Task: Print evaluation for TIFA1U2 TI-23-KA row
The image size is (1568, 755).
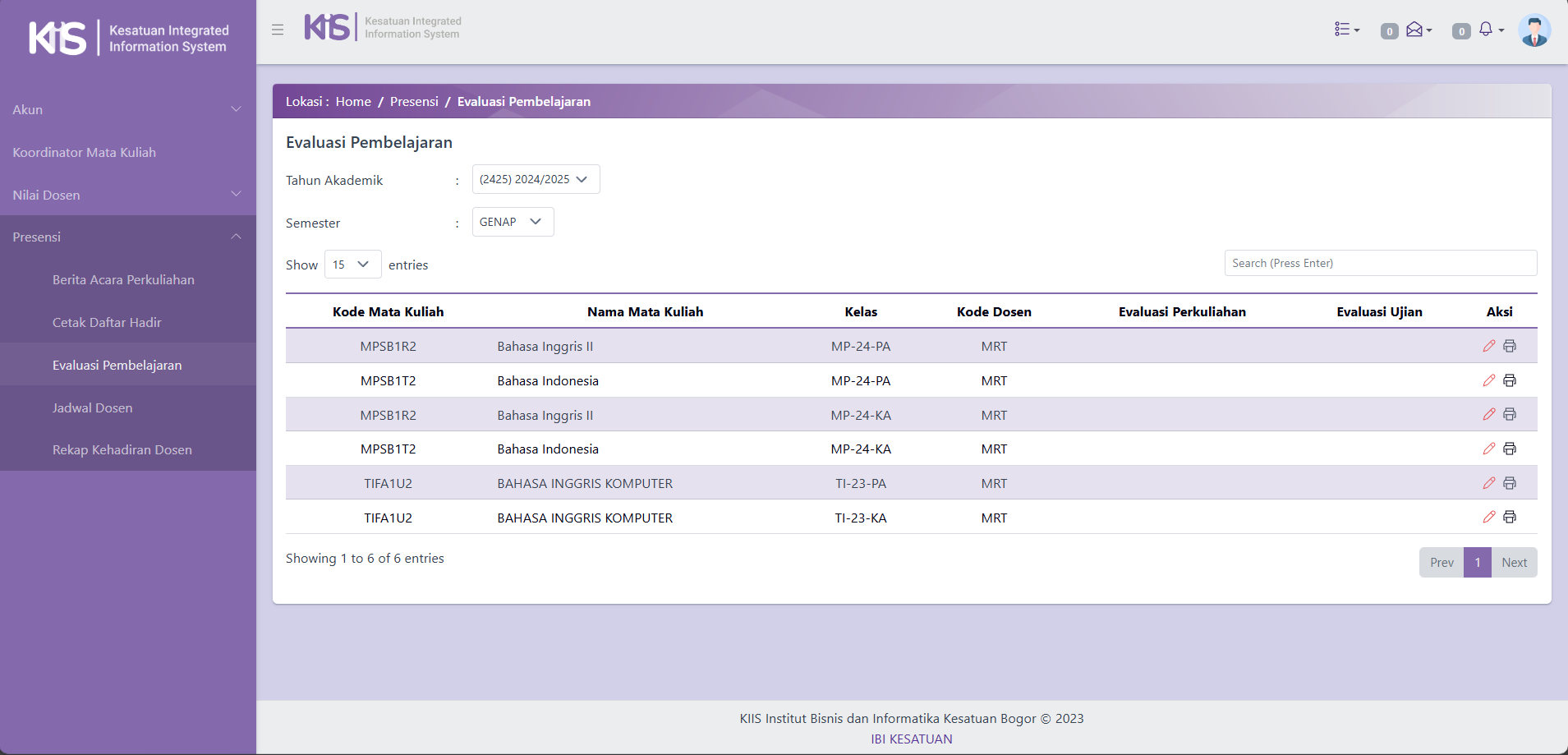Action: tap(1510, 517)
